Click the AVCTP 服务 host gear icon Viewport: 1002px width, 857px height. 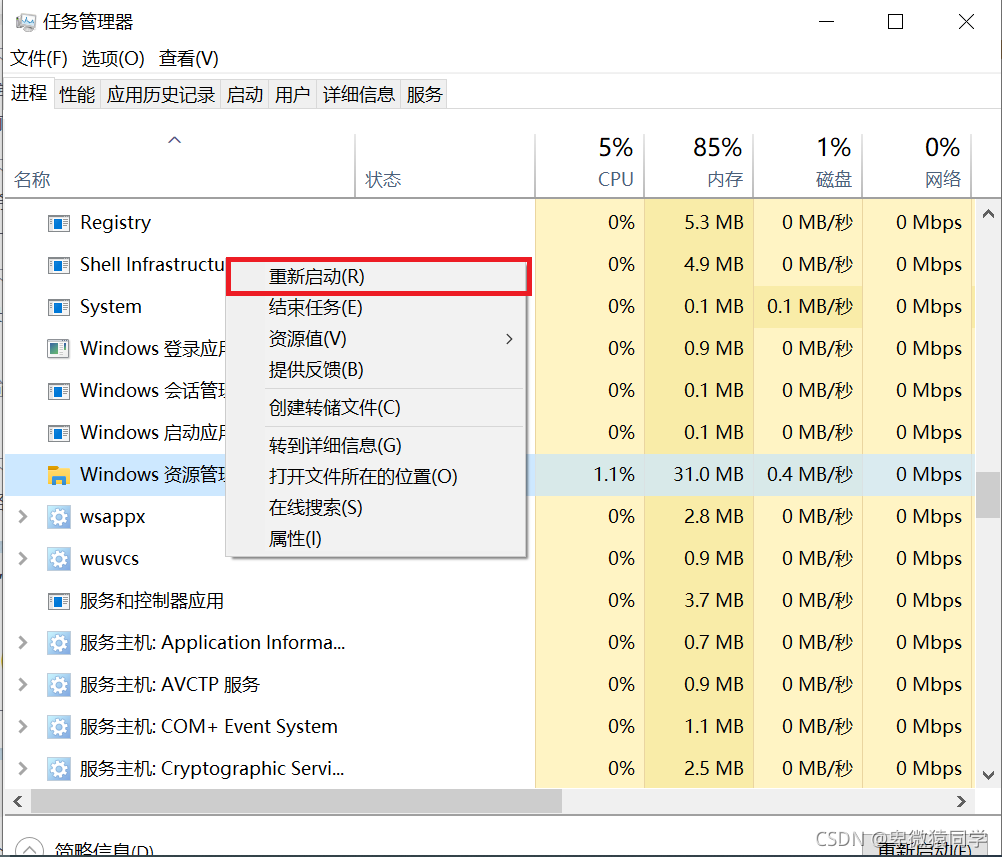[59, 685]
